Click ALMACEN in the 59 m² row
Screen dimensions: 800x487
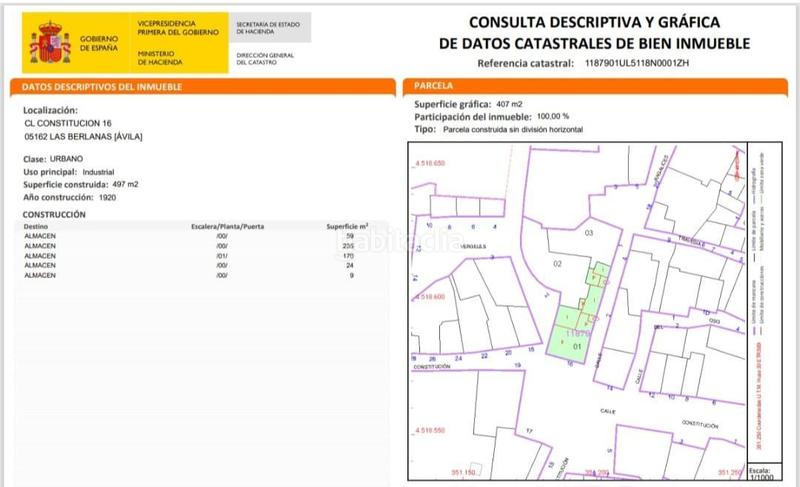tap(40, 236)
